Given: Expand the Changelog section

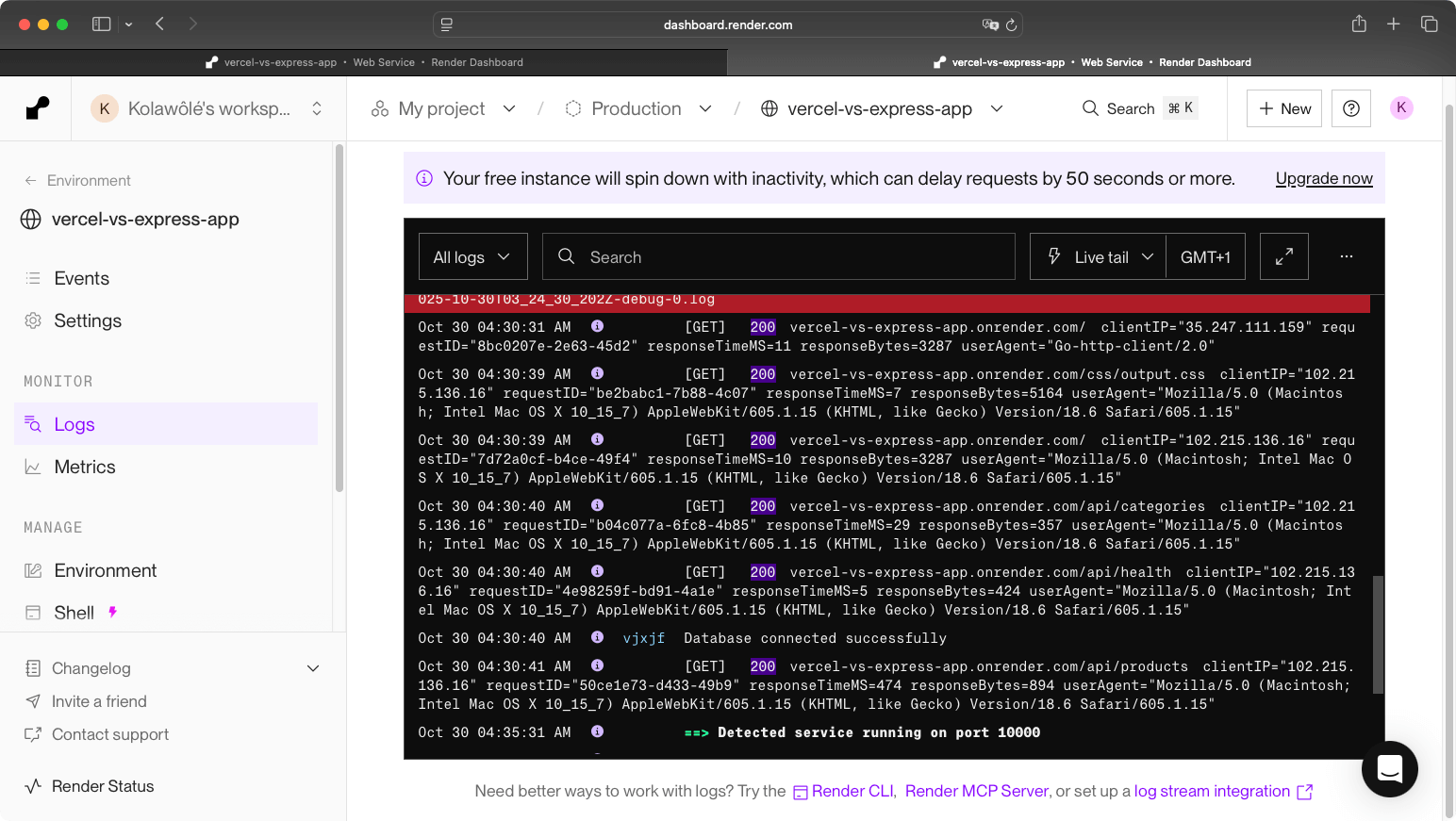Looking at the screenshot, I should coord(312,667).
